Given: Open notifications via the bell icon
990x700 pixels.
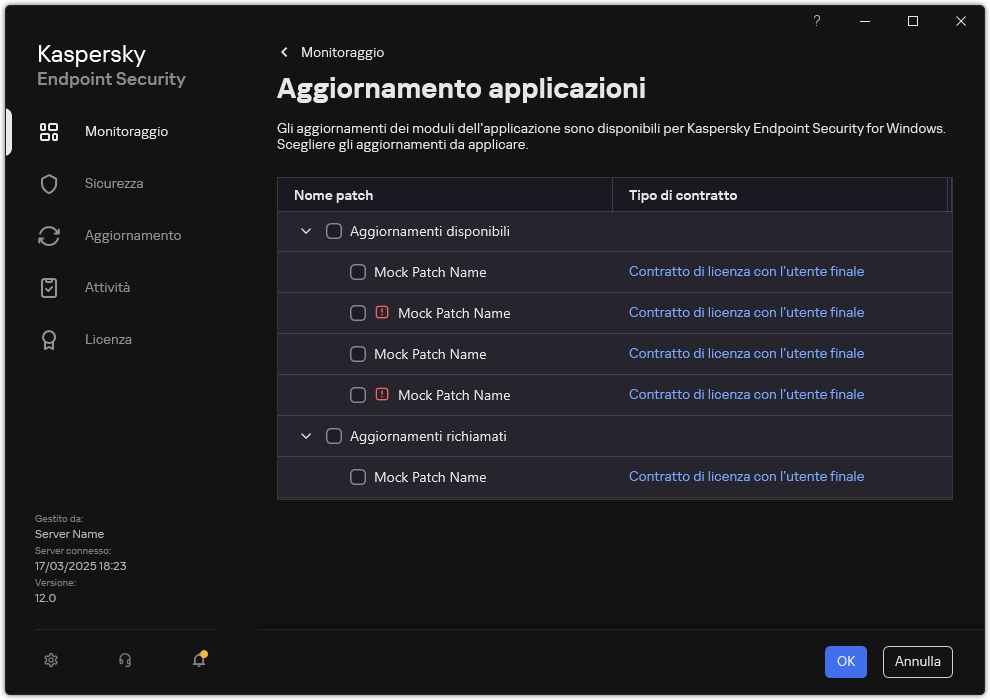Looking at the screenshot, I should pyautogui.click(x=198, y=661).
